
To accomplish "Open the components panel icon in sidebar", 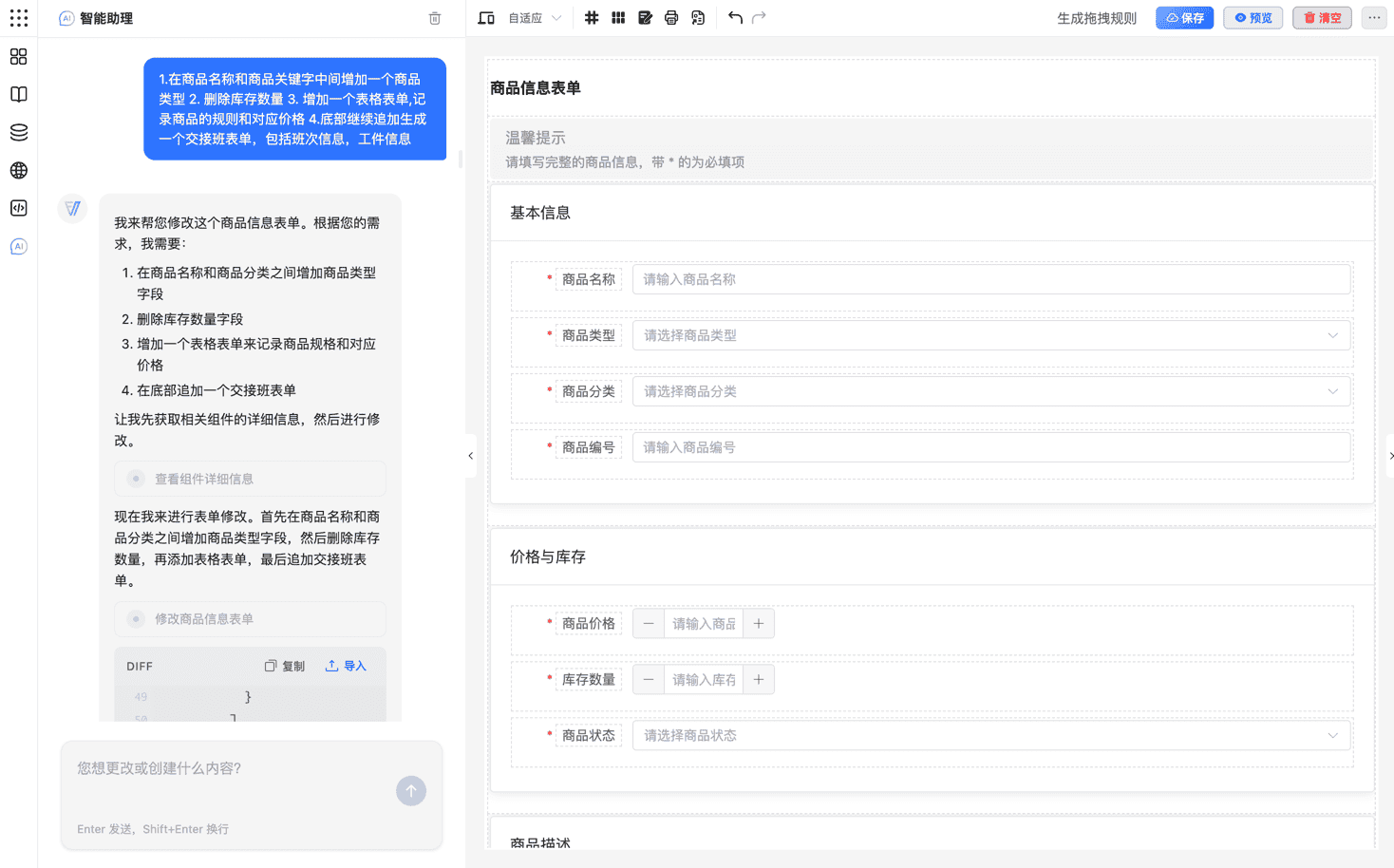I will point(18,57).
